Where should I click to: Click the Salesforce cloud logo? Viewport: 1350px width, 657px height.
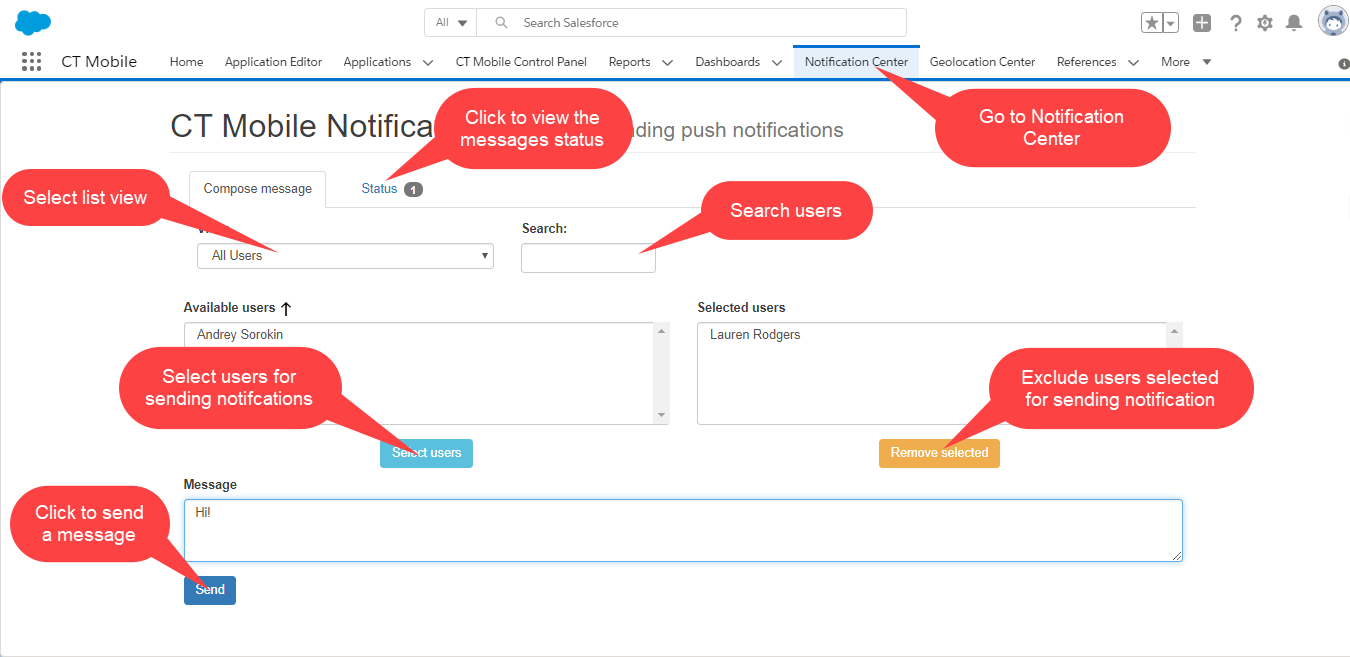point(33,22)
